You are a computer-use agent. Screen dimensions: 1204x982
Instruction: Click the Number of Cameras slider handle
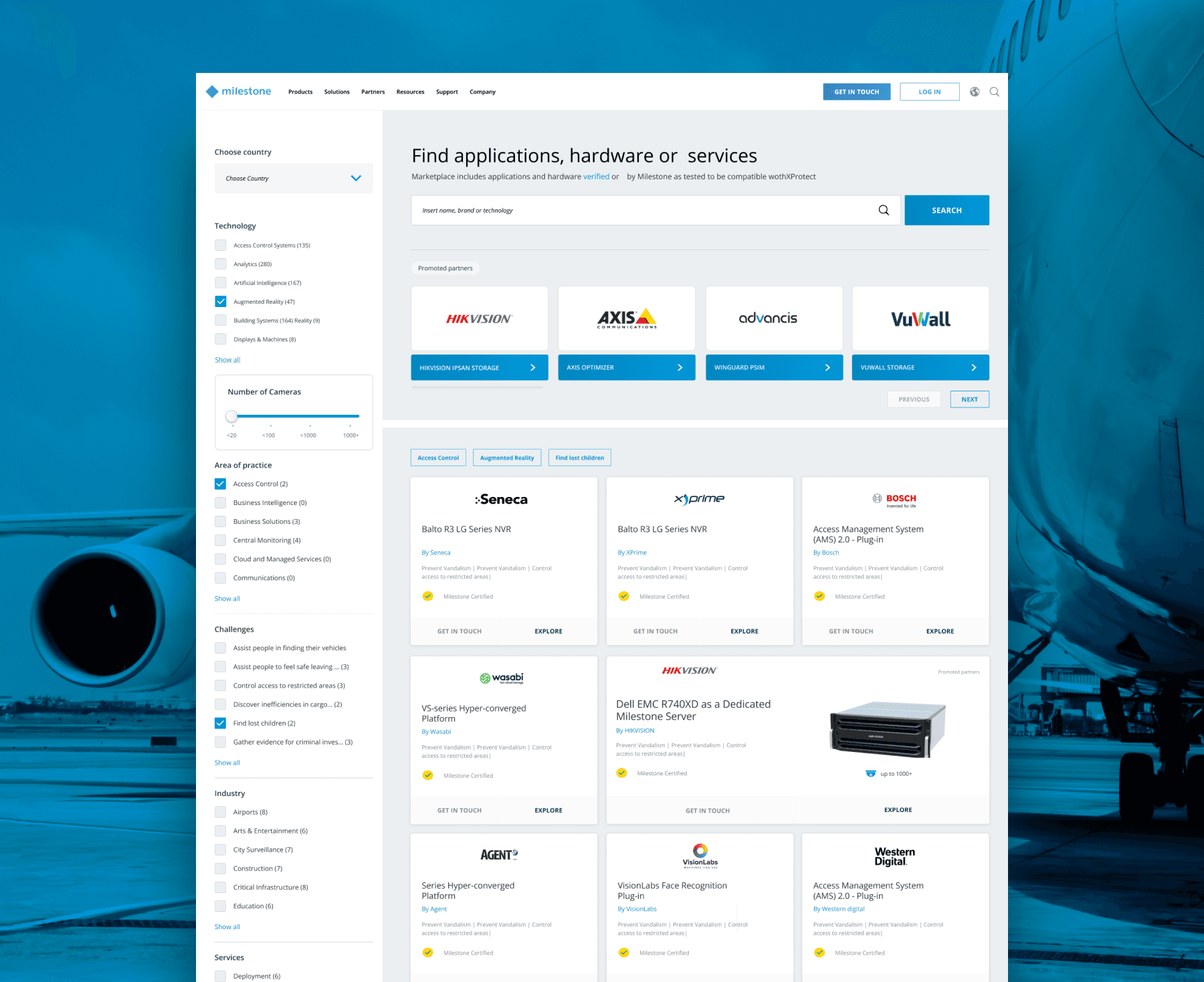(231, 416)
